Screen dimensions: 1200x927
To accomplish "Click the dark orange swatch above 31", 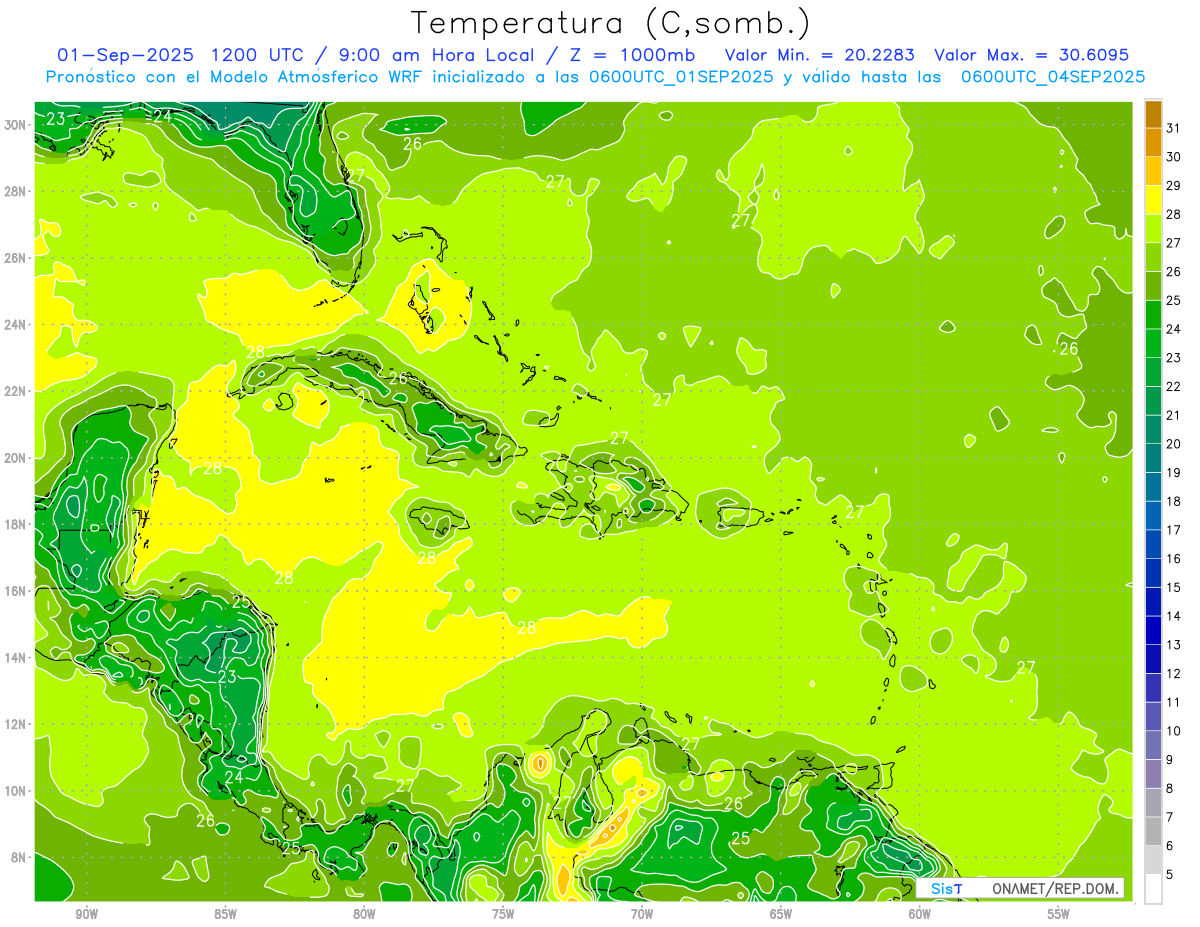I will 1153,114.
